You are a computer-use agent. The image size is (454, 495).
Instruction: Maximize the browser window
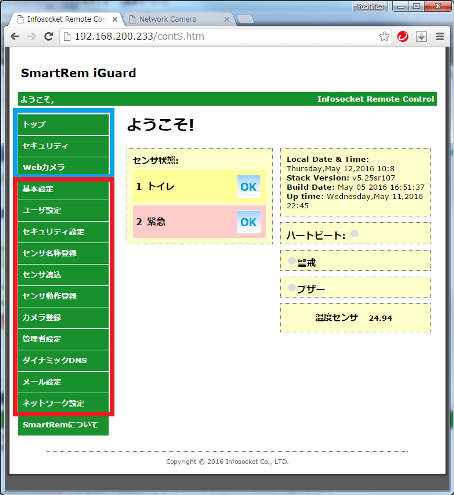click(x=417, y=6)
